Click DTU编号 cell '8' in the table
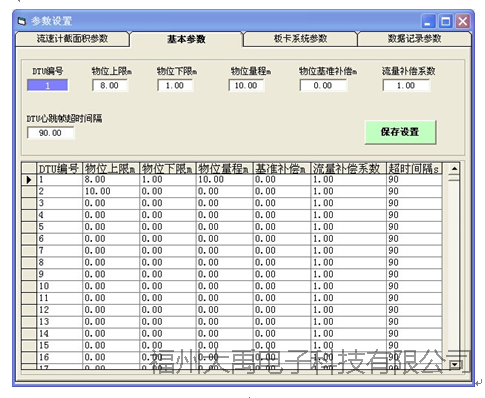 tap(59, 263)
